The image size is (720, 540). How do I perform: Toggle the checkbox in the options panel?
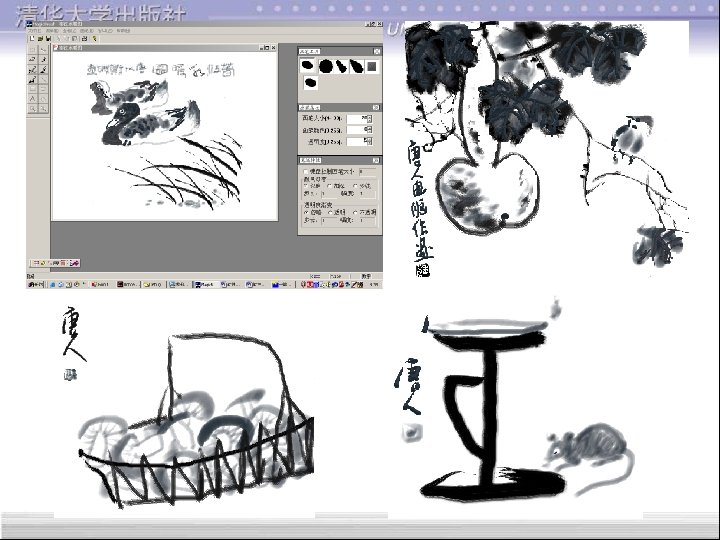tap(306, 171)
